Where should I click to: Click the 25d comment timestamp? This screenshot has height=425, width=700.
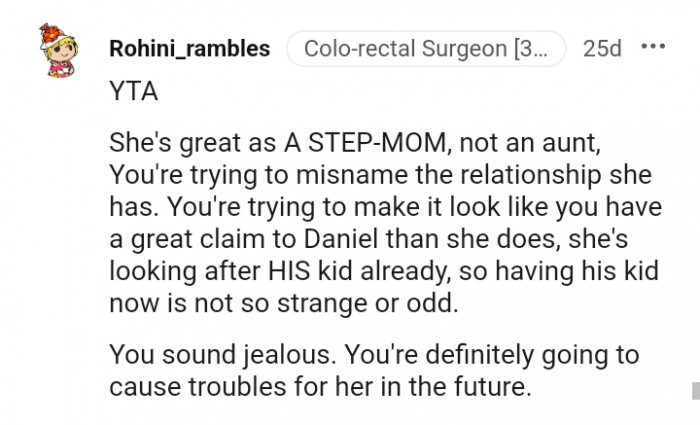point(601,48)
